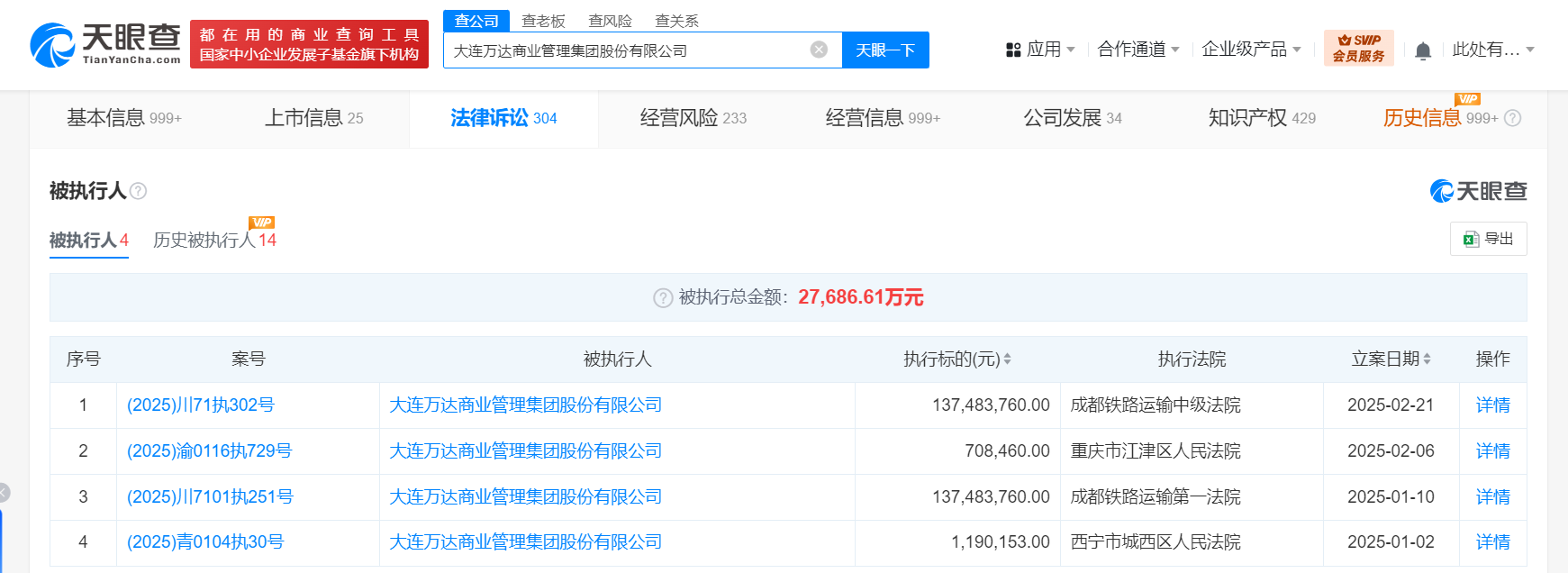Click the total amount 27,686.61万元
Image resolution: width=1568 pixels, height=573 pixels.
point(861,297)
